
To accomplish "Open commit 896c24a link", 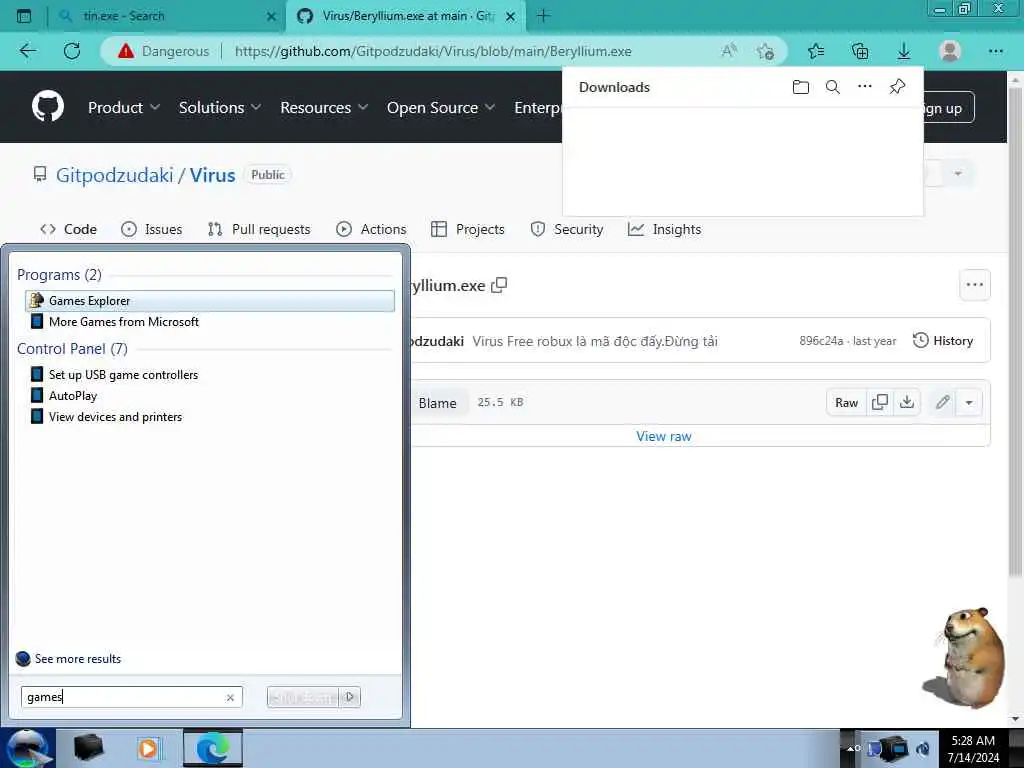I will [821, 341].
